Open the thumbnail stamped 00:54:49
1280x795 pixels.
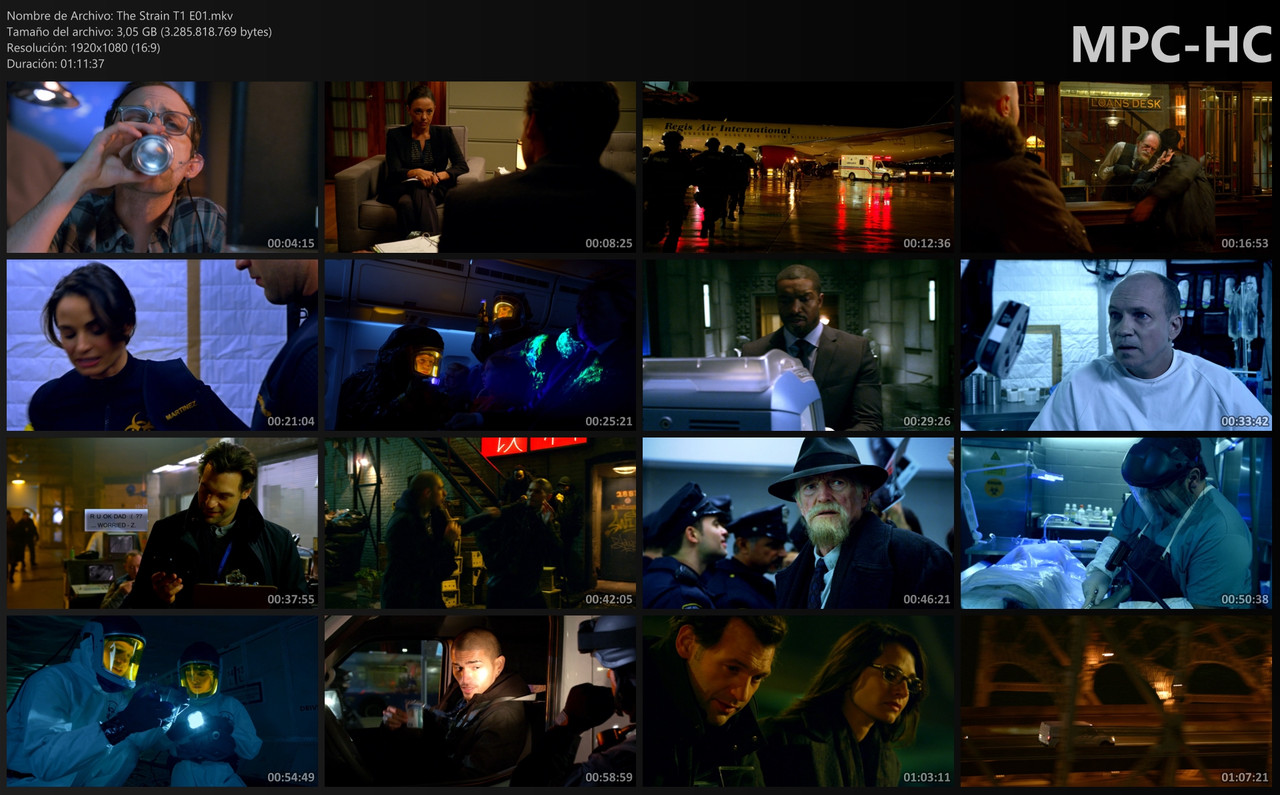point(163,701)
